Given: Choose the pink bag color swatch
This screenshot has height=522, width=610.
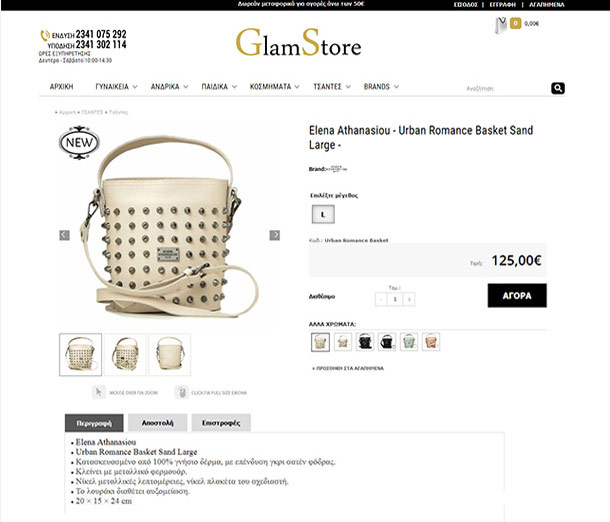Looking at the screenshot, I should tap(431, 342).
